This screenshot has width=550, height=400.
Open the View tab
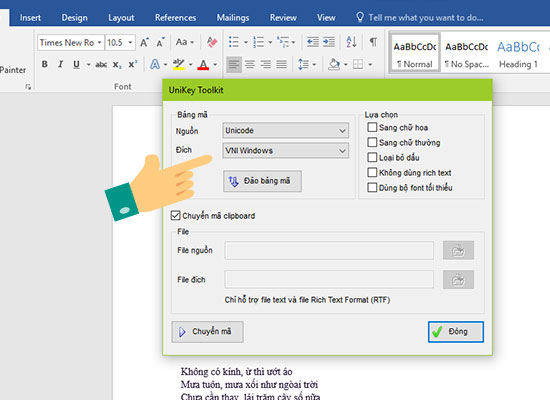pos(326,18)
